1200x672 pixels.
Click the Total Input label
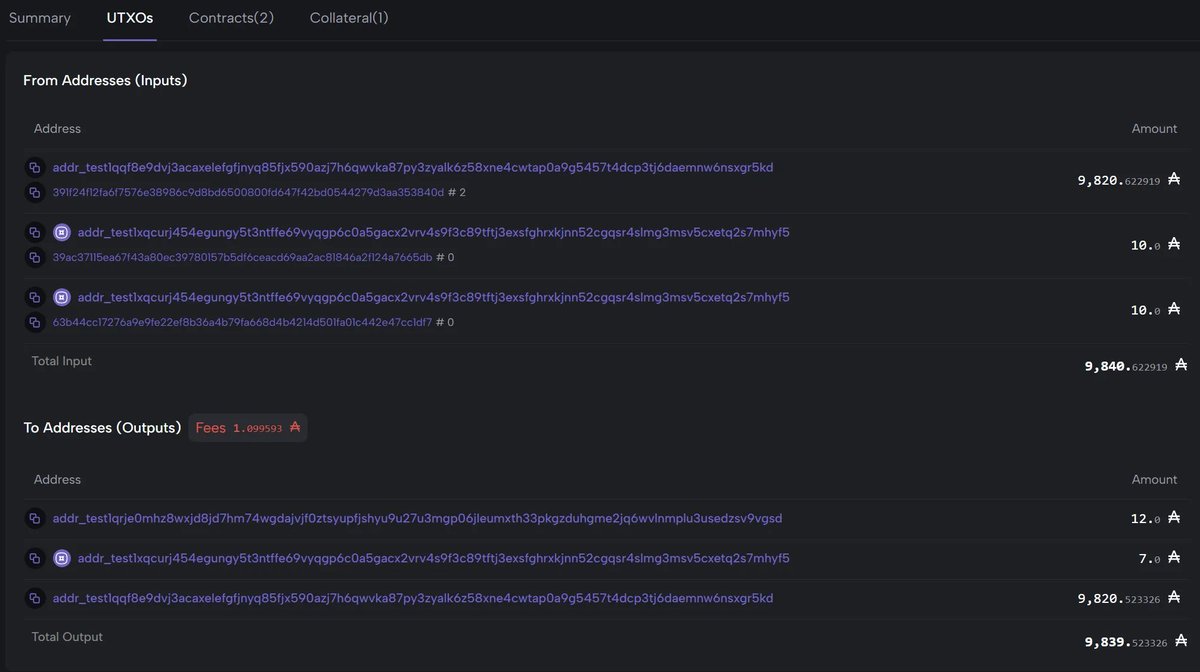pos(62,361)
